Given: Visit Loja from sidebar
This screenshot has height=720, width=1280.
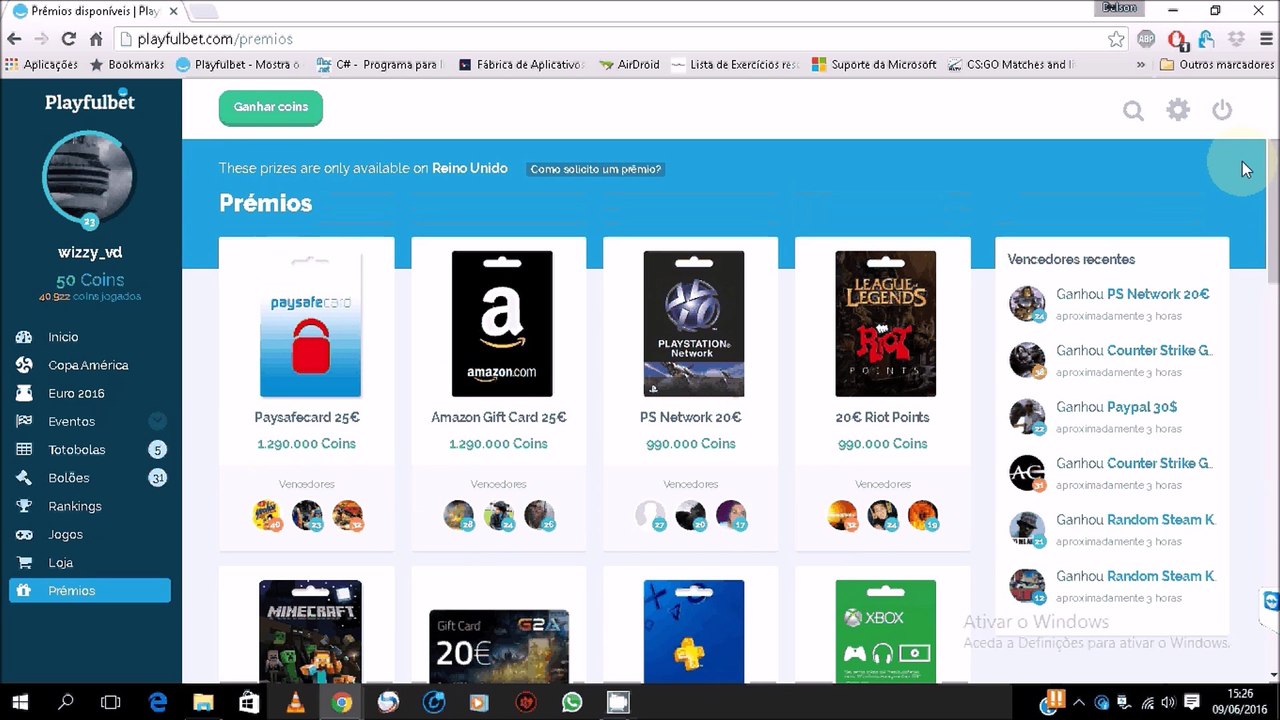Looking at the screenshot, I should click(x=61, y=562).
